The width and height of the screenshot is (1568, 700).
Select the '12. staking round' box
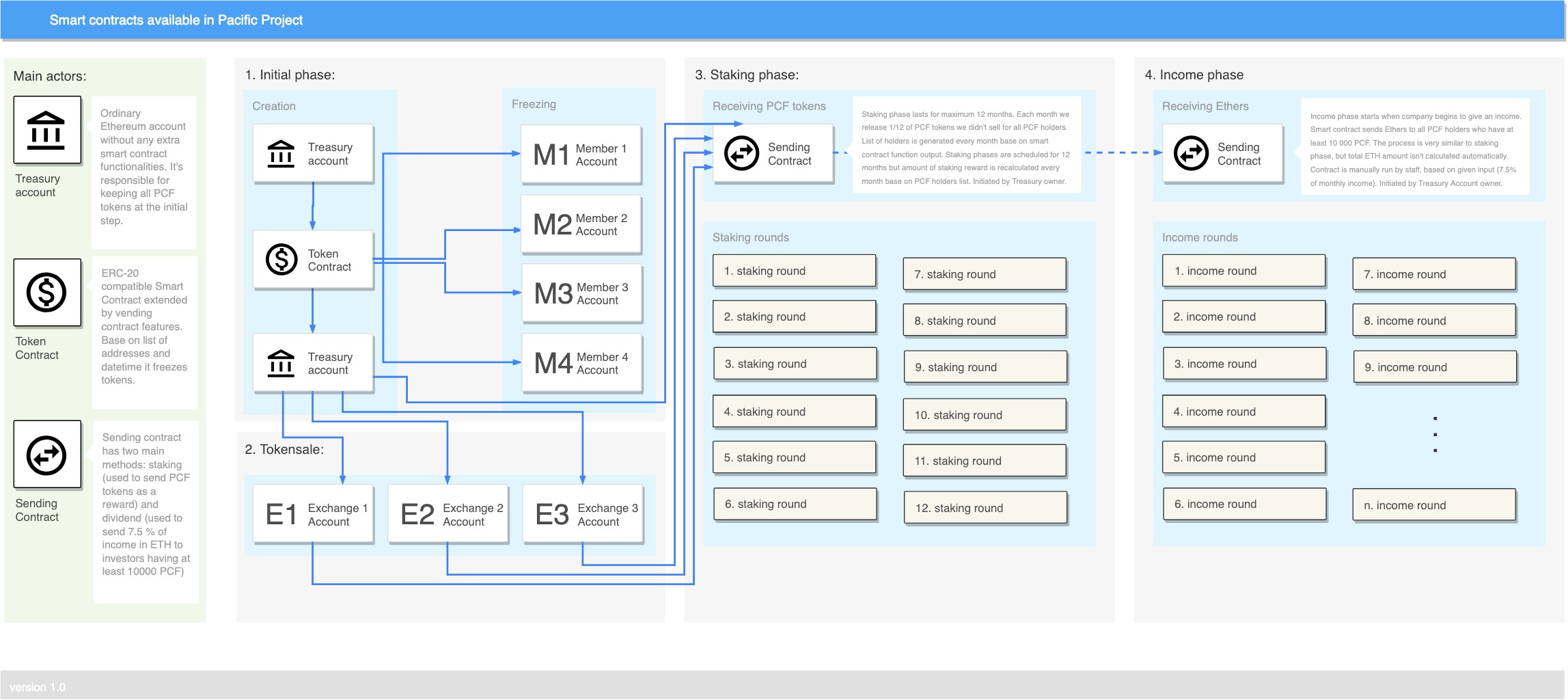[985, 508]
